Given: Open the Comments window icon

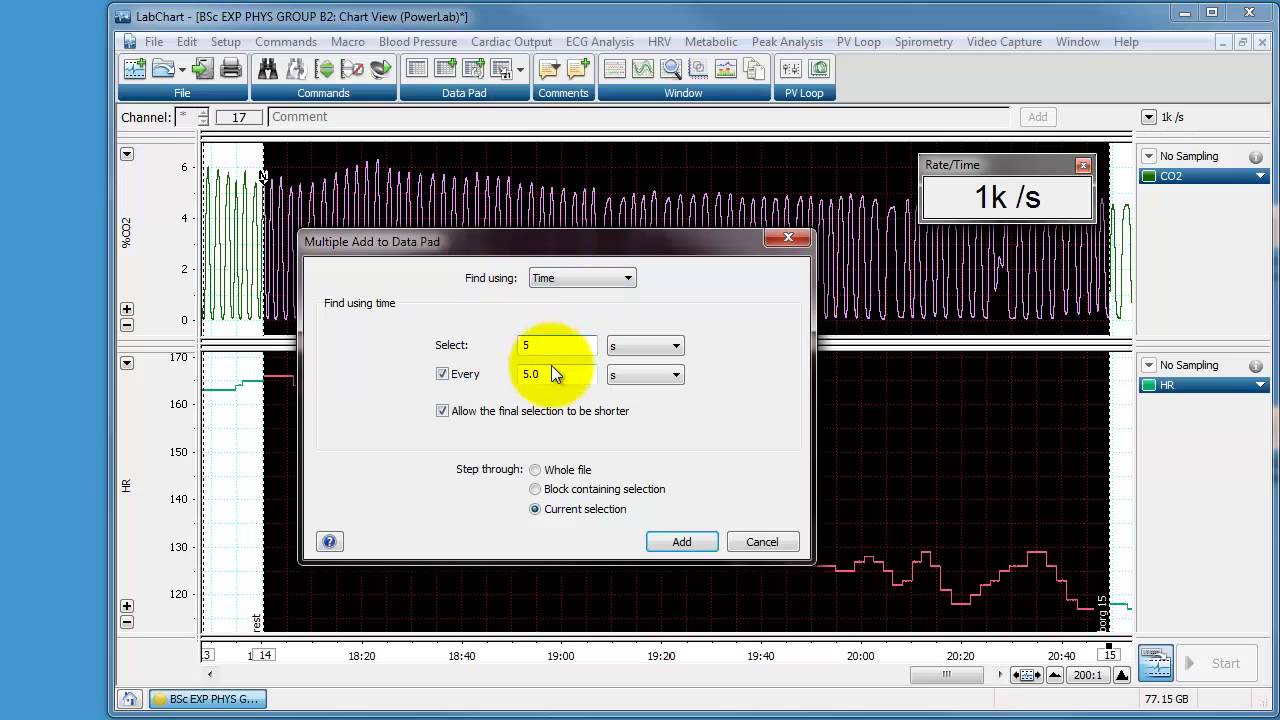Looking at the screenshot, I should tap(549, 69).
